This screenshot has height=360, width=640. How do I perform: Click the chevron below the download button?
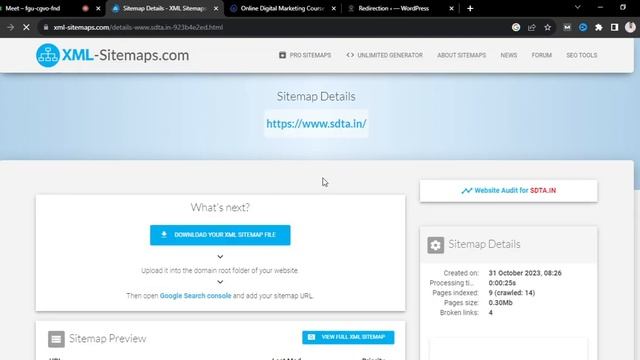pyautogui.click(x=220, y=257)
